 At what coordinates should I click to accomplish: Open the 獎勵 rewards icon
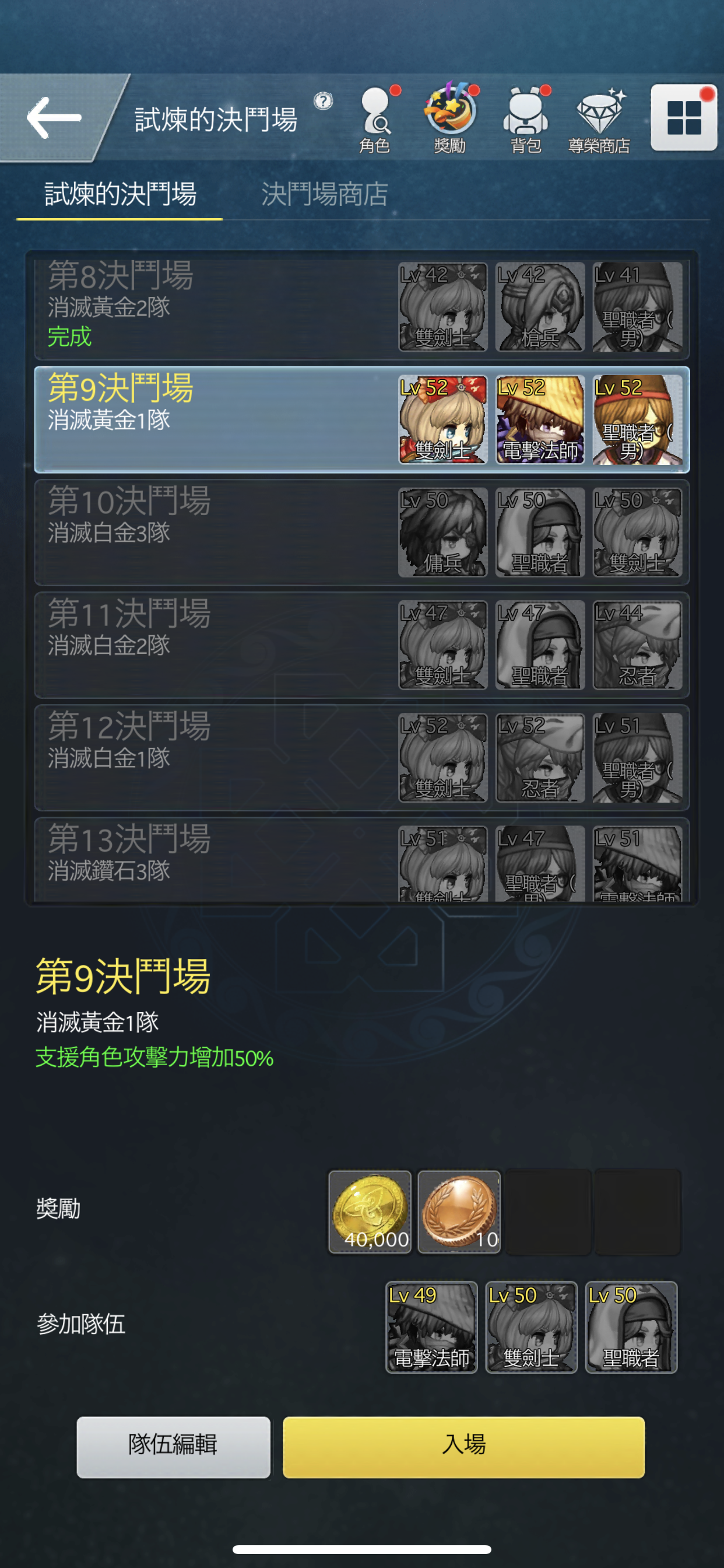[450, 118]
